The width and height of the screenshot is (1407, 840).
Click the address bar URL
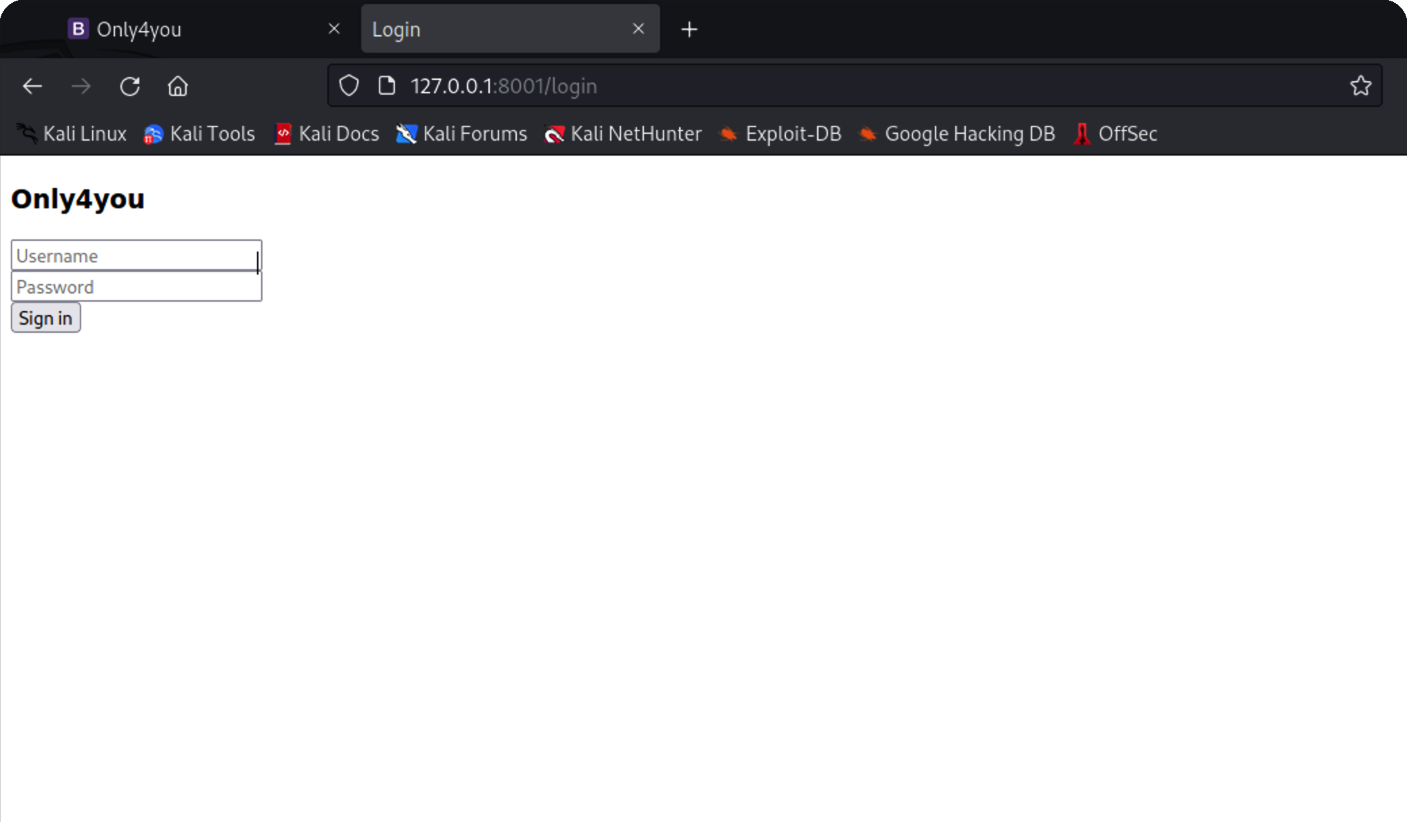504,86
